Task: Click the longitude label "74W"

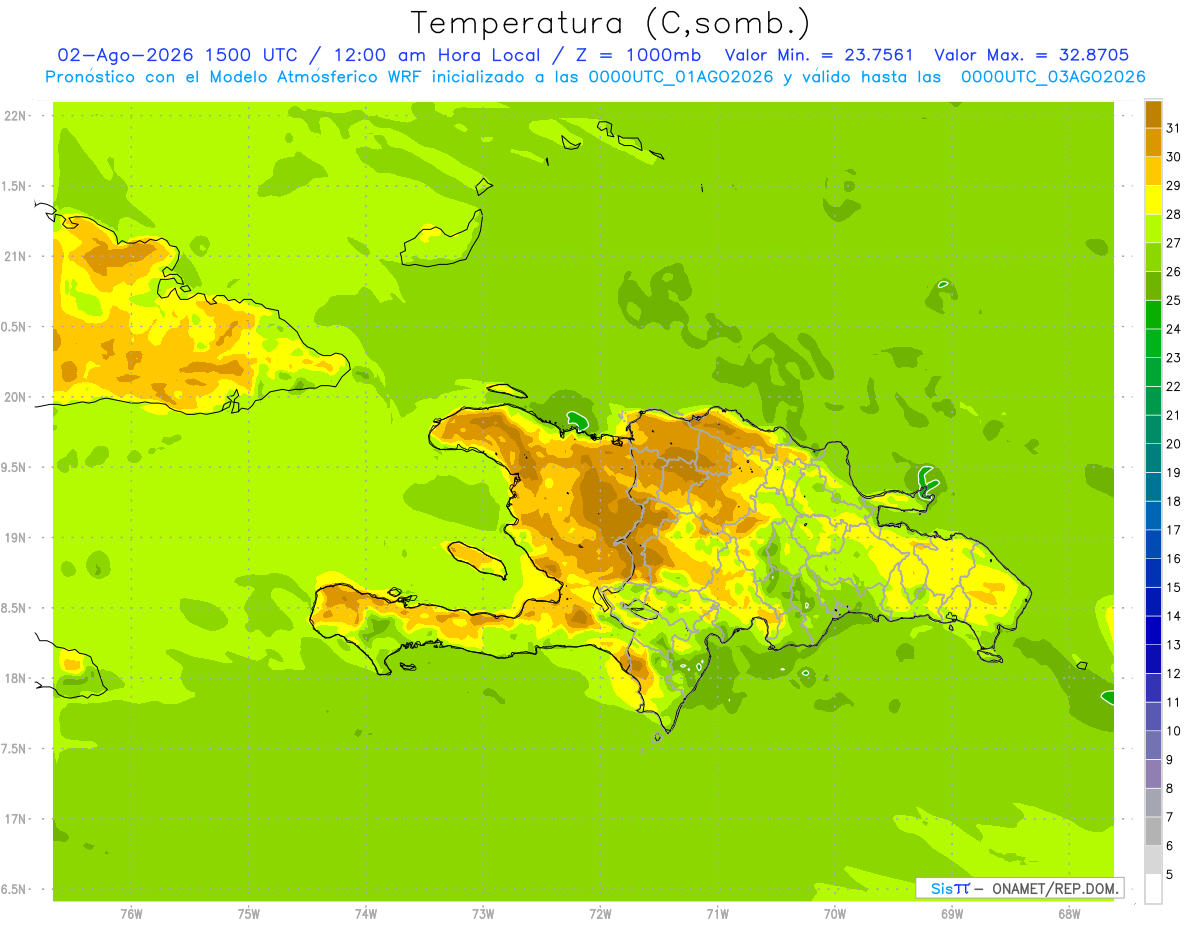Action: click(x=366, y=914)
